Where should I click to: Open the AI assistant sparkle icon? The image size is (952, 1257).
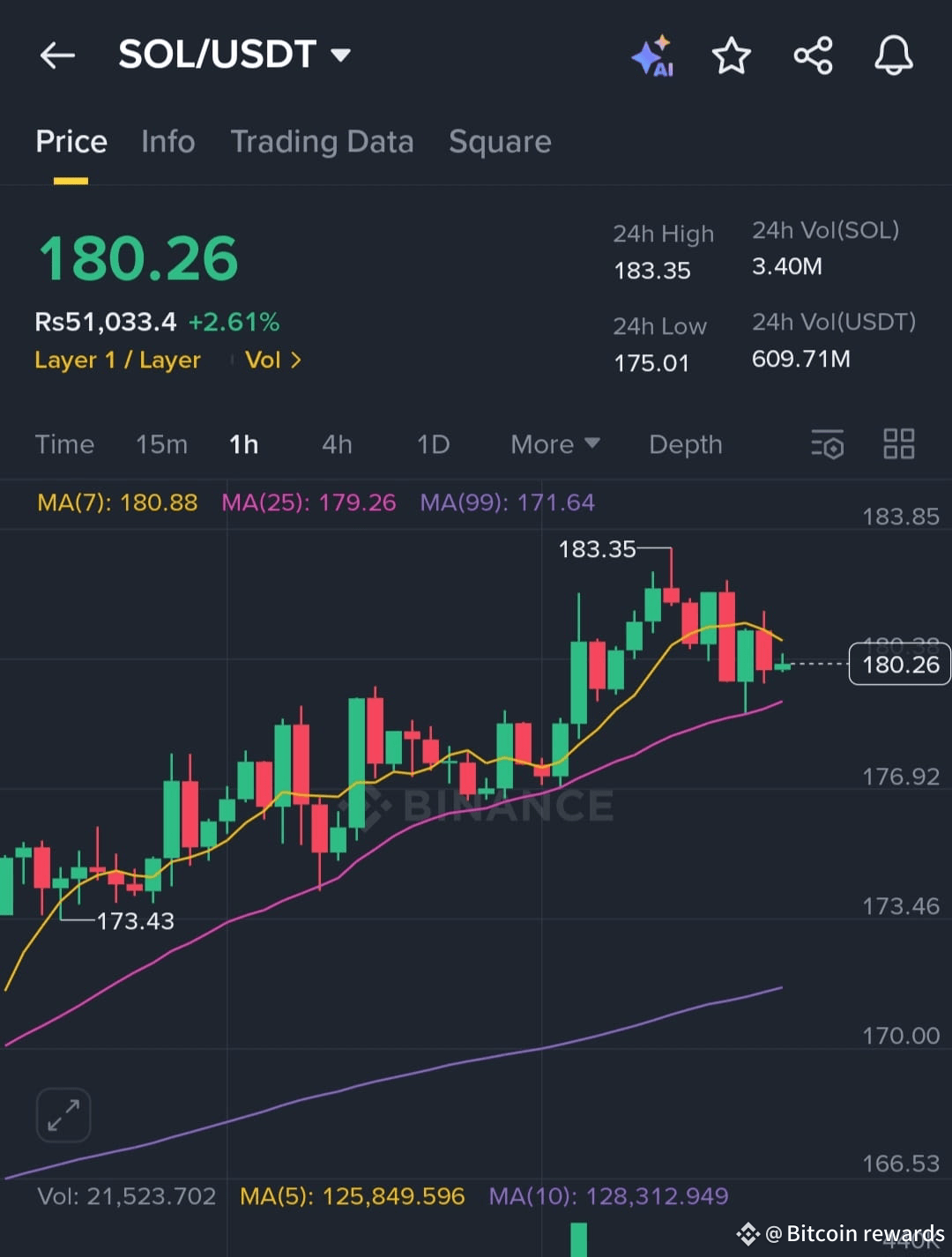coord(653,56)
